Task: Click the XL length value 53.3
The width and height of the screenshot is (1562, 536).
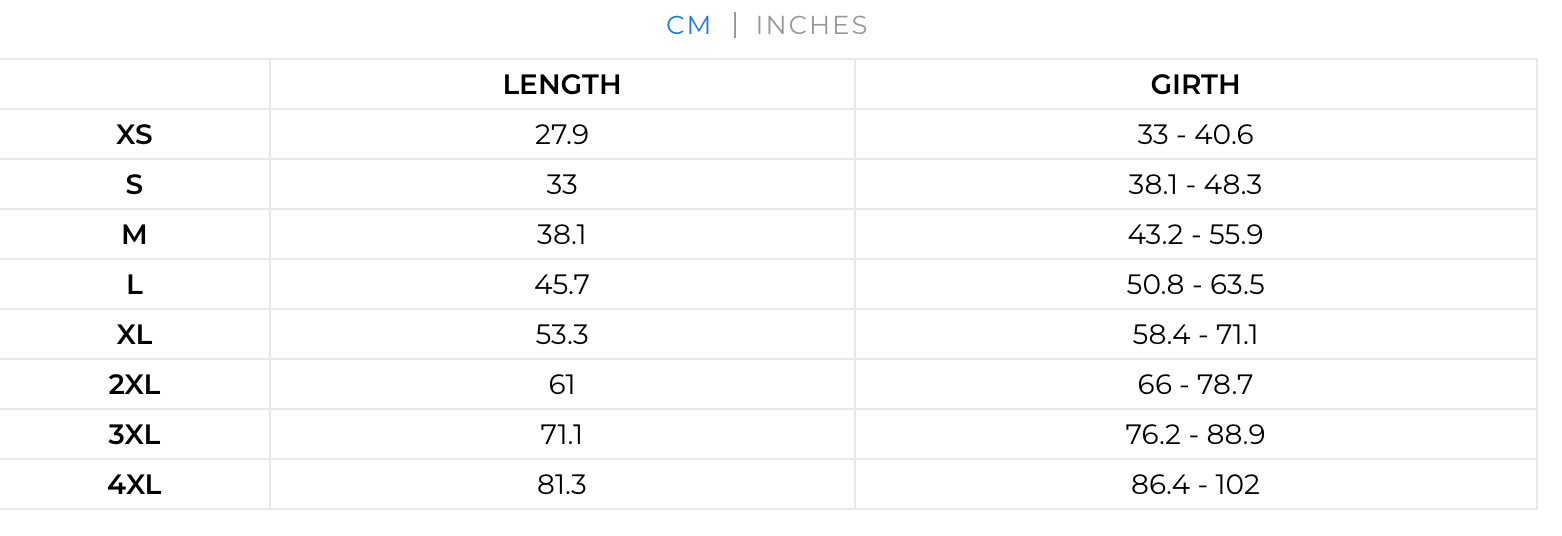Action: 562,335
